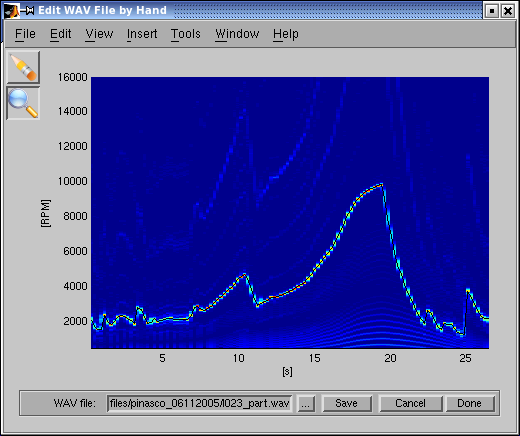Open the Help menu
The width and height of the screenshot is (520, 436).
[x=286, y=34]
